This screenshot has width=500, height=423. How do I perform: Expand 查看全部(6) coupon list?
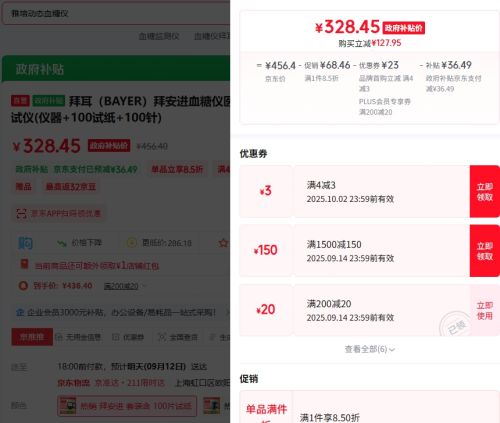pos(369,349)
